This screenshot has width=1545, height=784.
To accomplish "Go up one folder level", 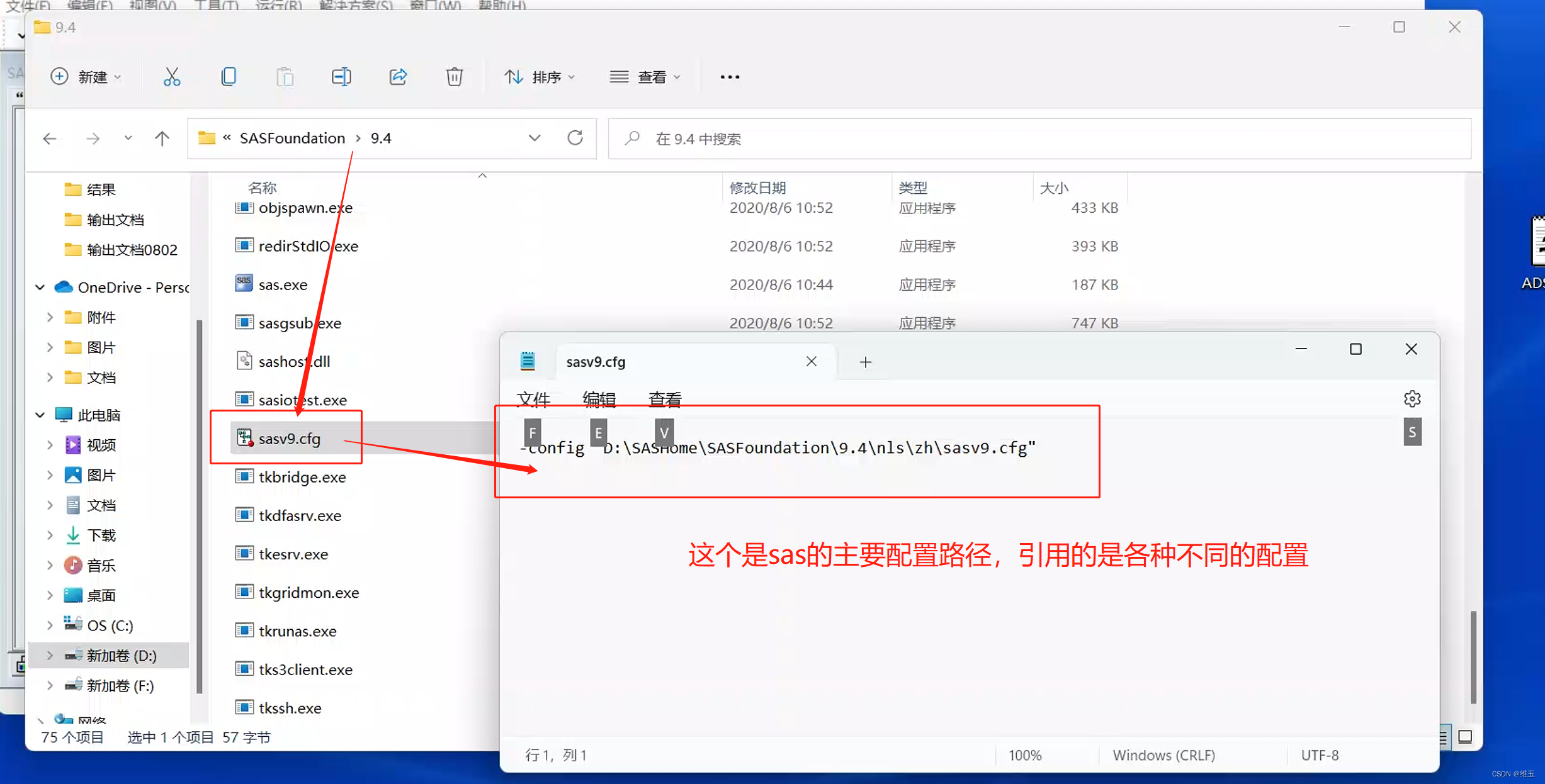I will [162, 138].
